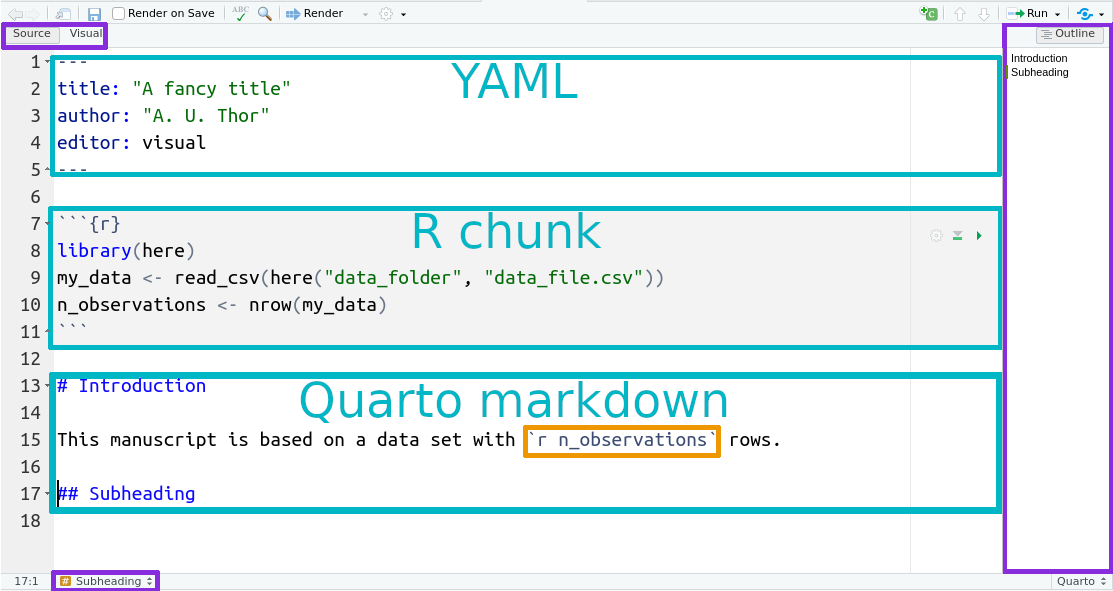Jump to Introduction in outline
This screenshot has height=591, width=1113.
1039,58
